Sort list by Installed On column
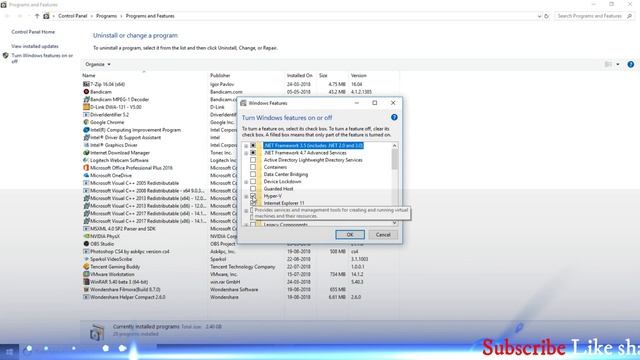The width and height of the screenshot is (640, 360). (300, 76)
